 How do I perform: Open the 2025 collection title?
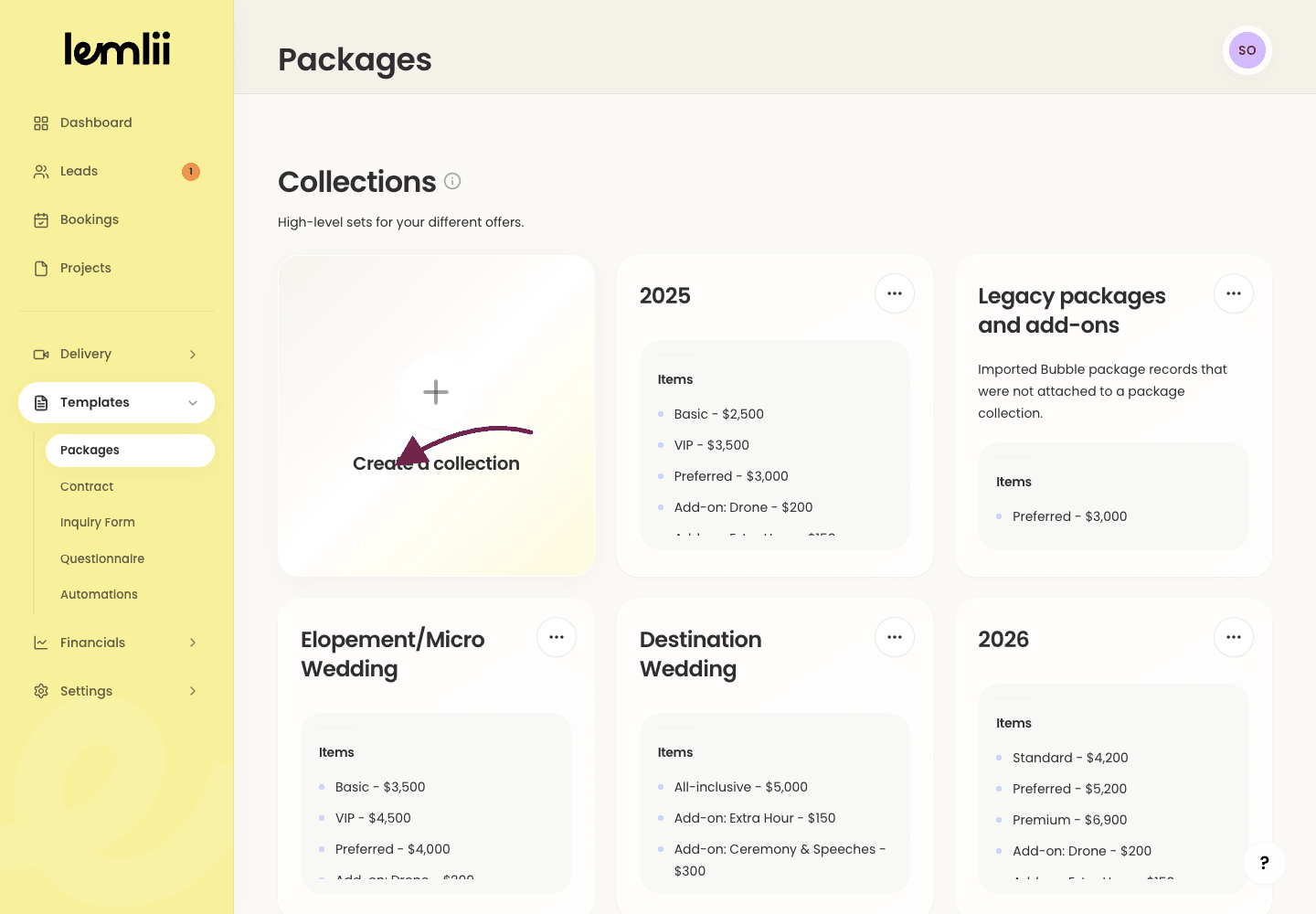point(665,296)
